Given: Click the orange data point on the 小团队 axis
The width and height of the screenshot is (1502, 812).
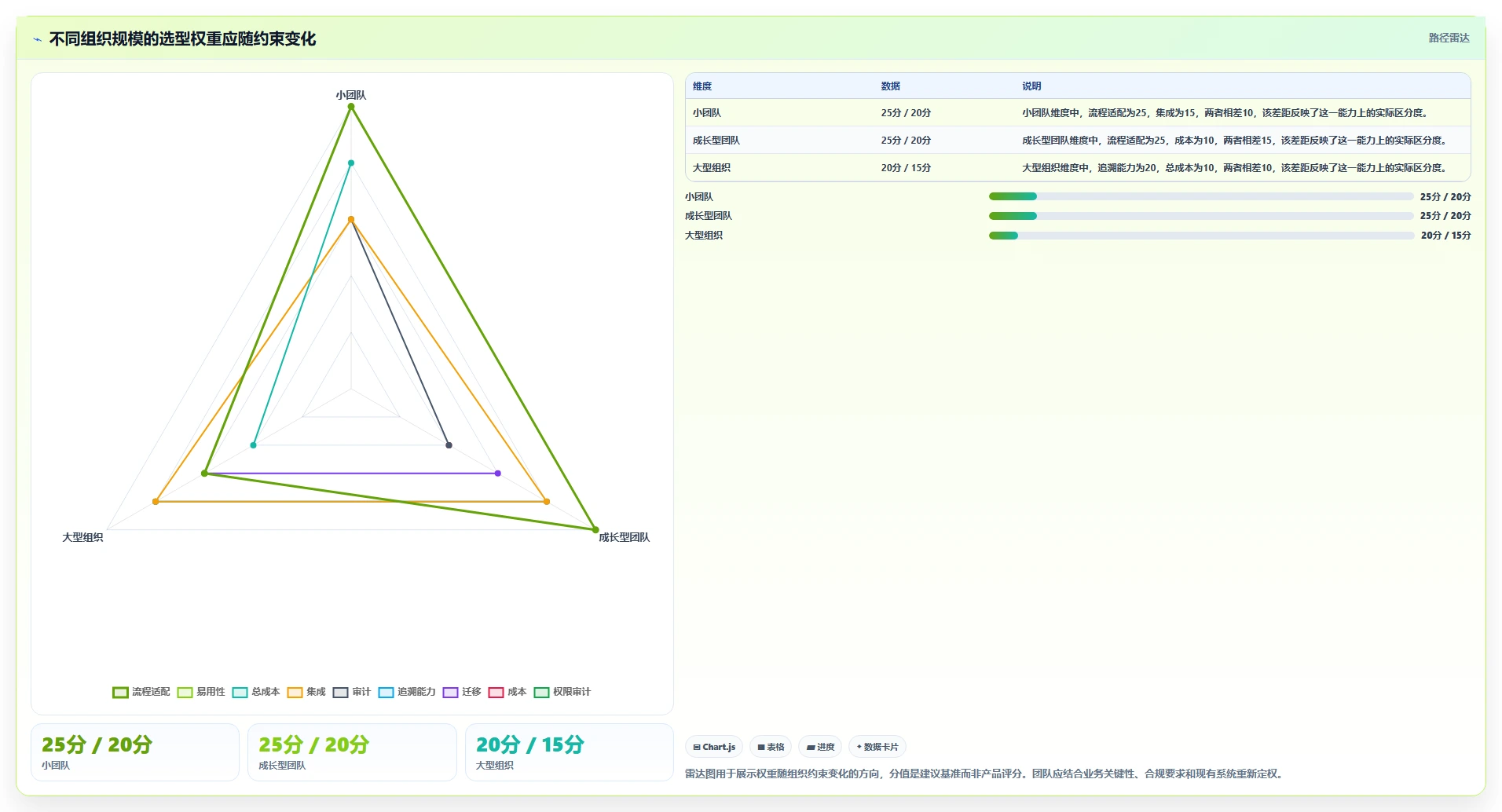Looking at the screenshot, I should 351,220.
